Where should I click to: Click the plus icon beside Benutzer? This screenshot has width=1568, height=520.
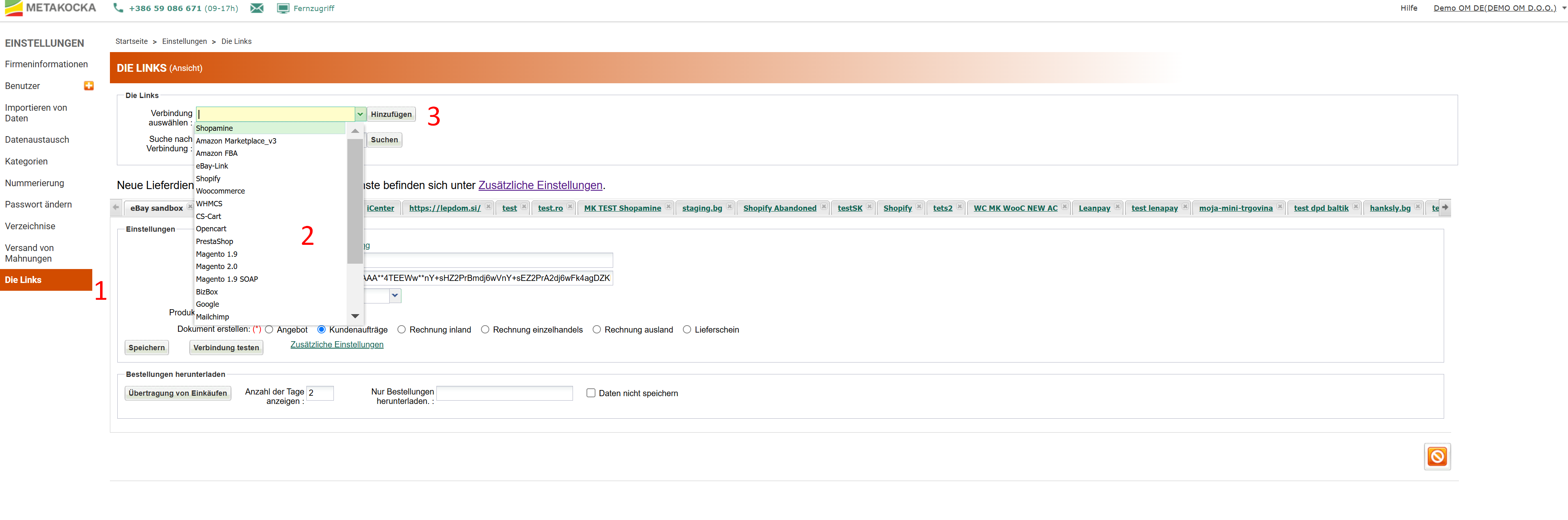click(89, 86)
